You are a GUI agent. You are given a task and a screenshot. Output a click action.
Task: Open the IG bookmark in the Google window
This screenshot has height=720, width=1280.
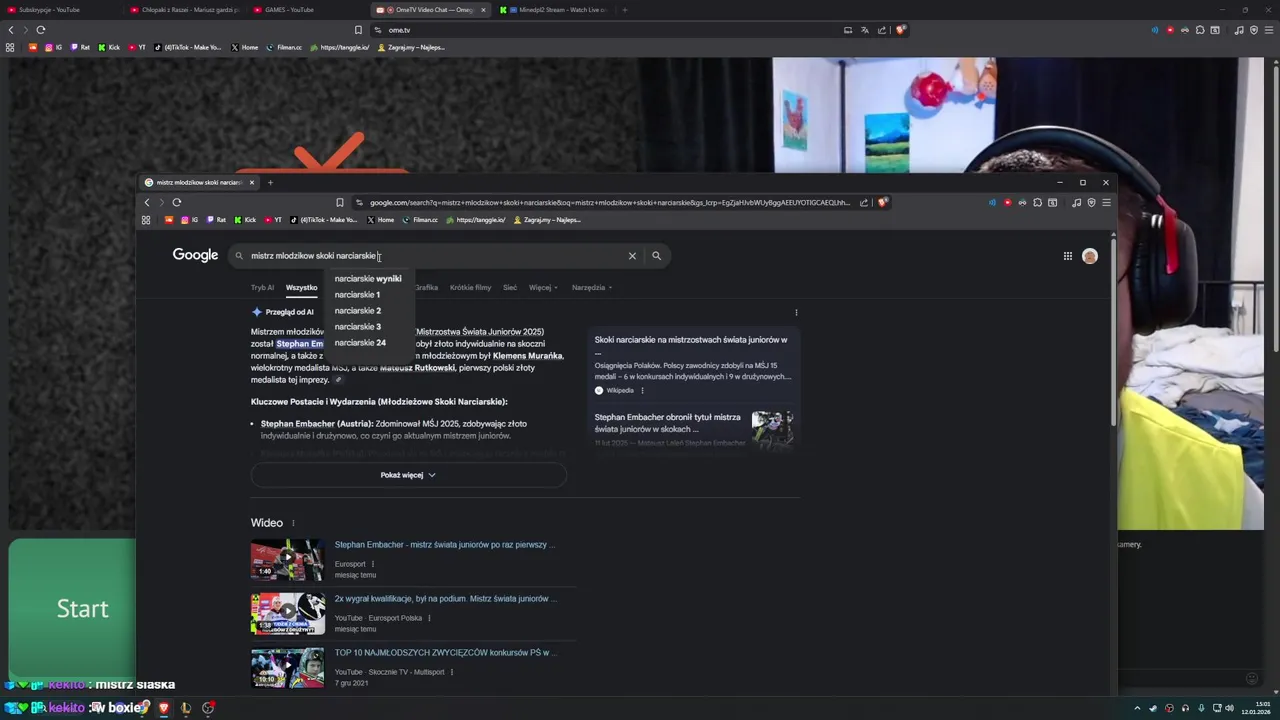click(188, 220)
